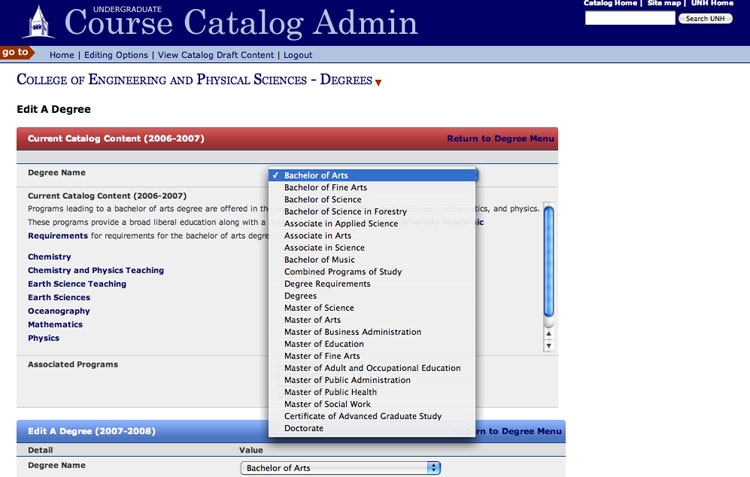Select Bachelor of Arts in the list
The width and height of the screenshot is (750, 477).
pos(373,175)
